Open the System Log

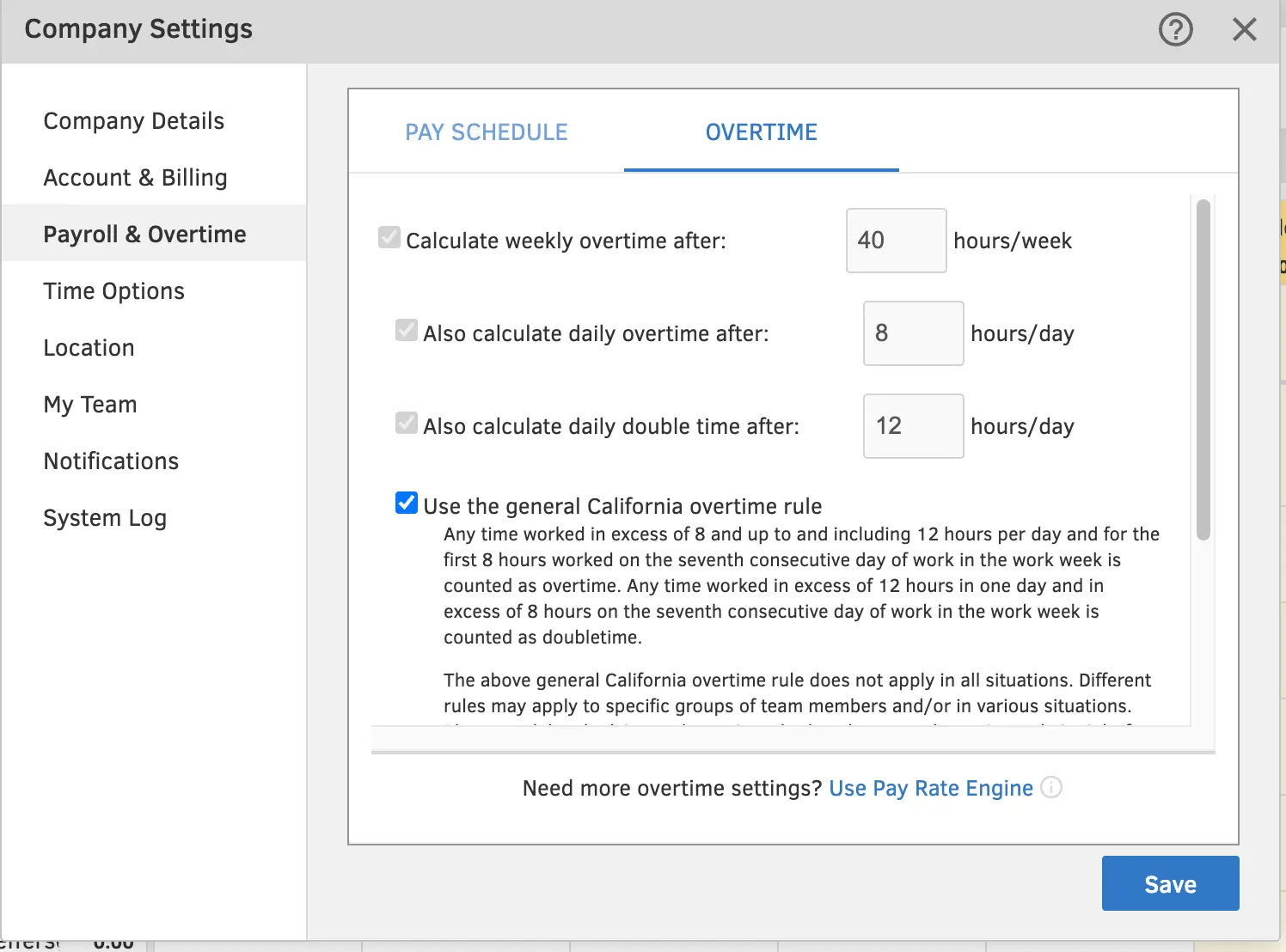click(x=104, y=517)
